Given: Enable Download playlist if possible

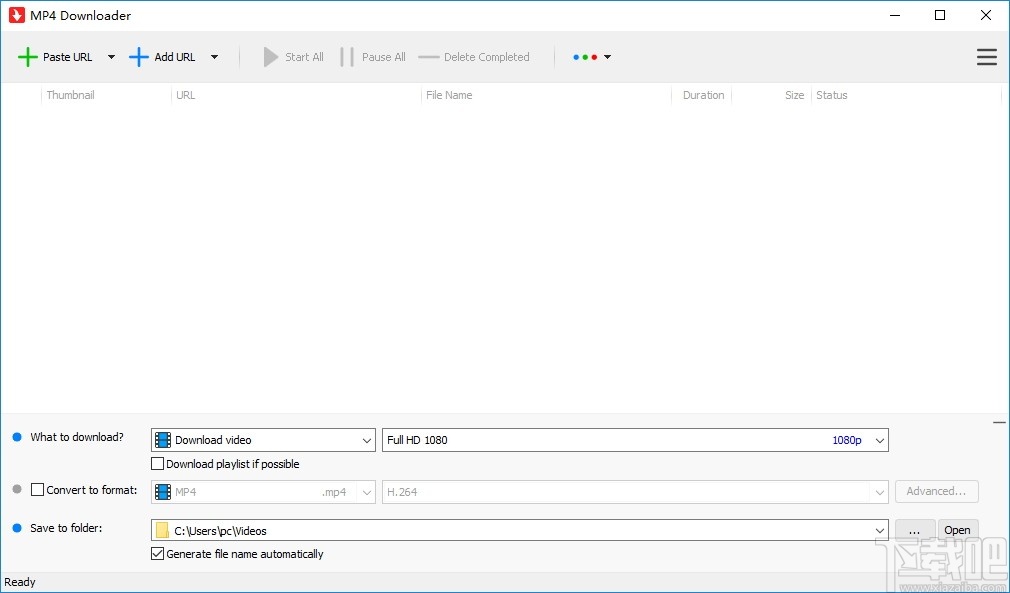Looking at the screenshot, I should coord(156,463).
